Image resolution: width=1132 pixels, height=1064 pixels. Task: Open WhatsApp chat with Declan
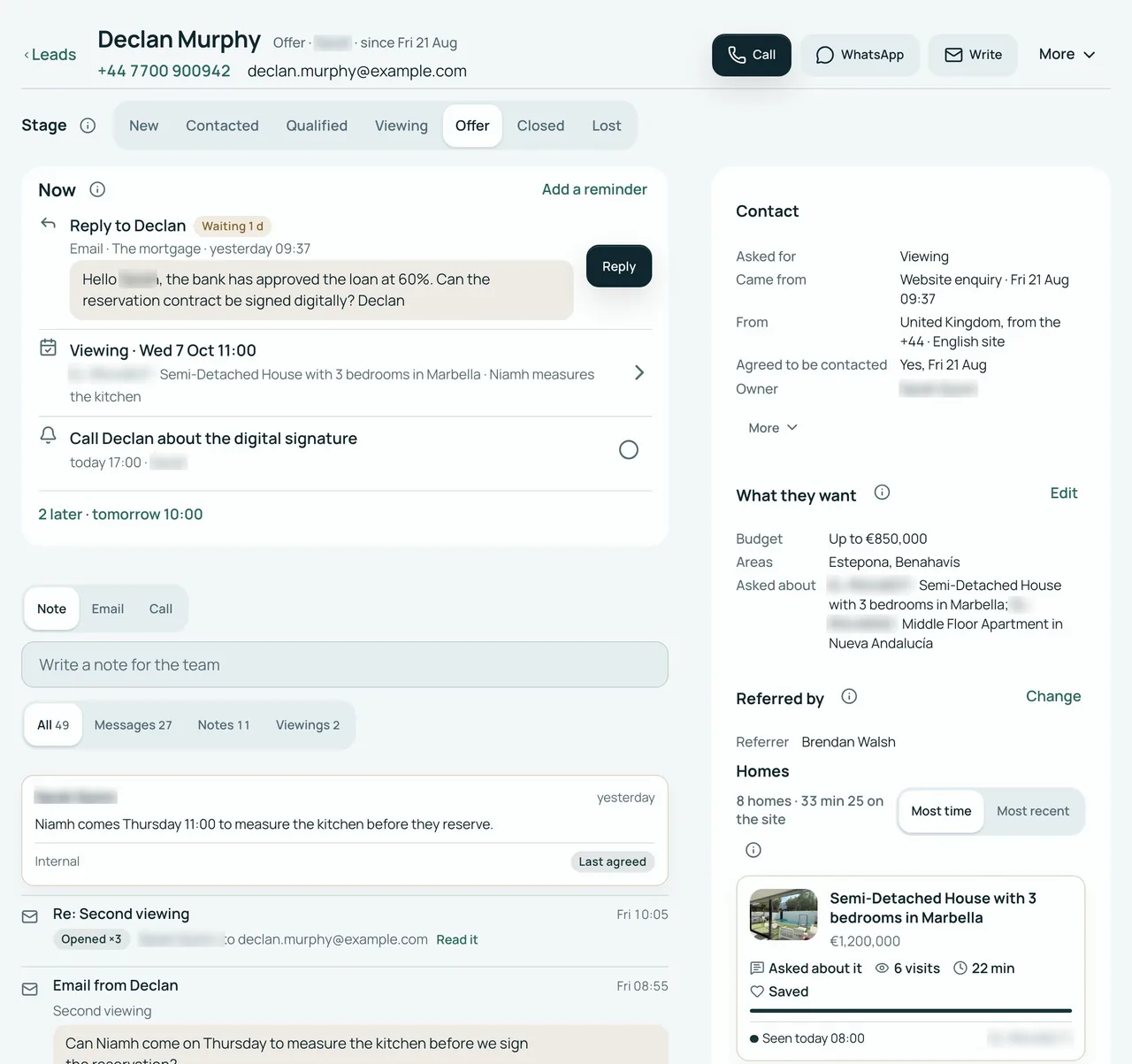pos(860,55)
